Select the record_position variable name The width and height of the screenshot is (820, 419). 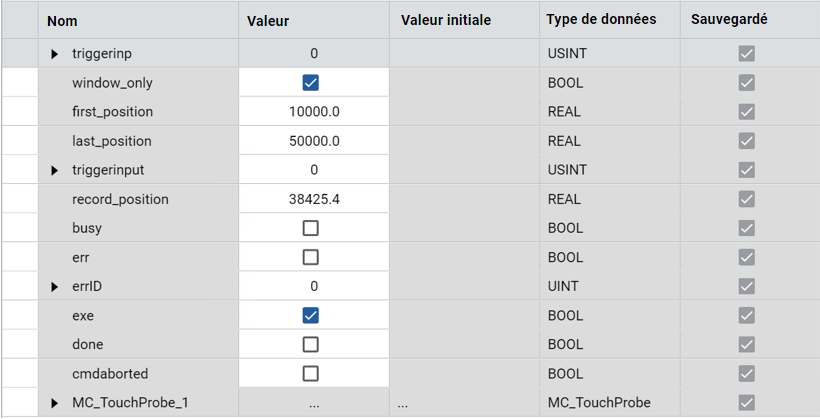click(120, 199)
